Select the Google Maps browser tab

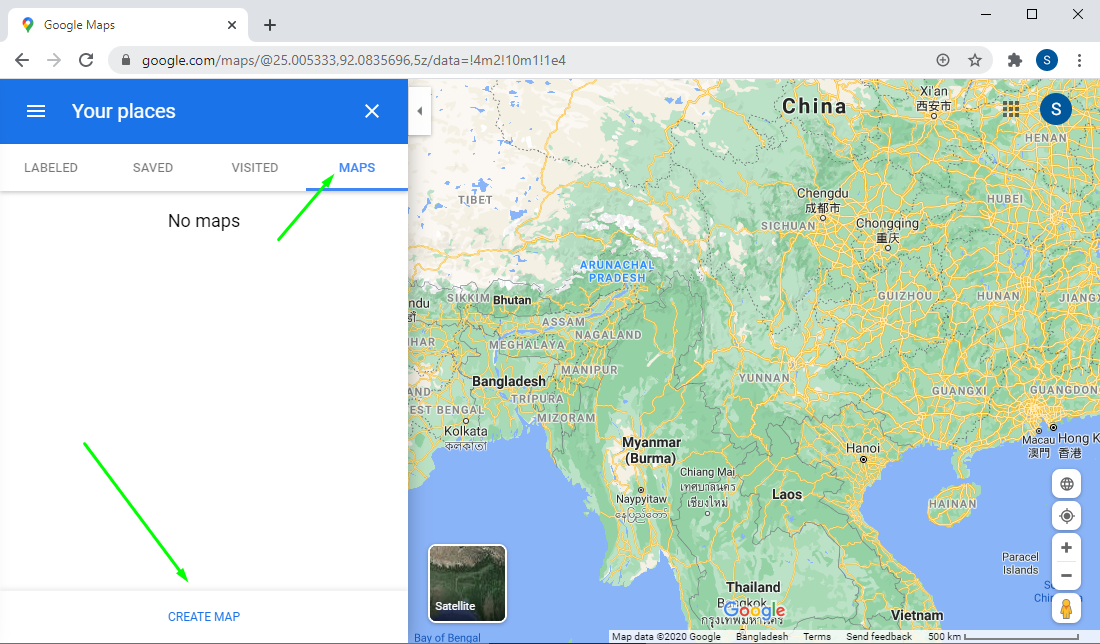point(128,25)
